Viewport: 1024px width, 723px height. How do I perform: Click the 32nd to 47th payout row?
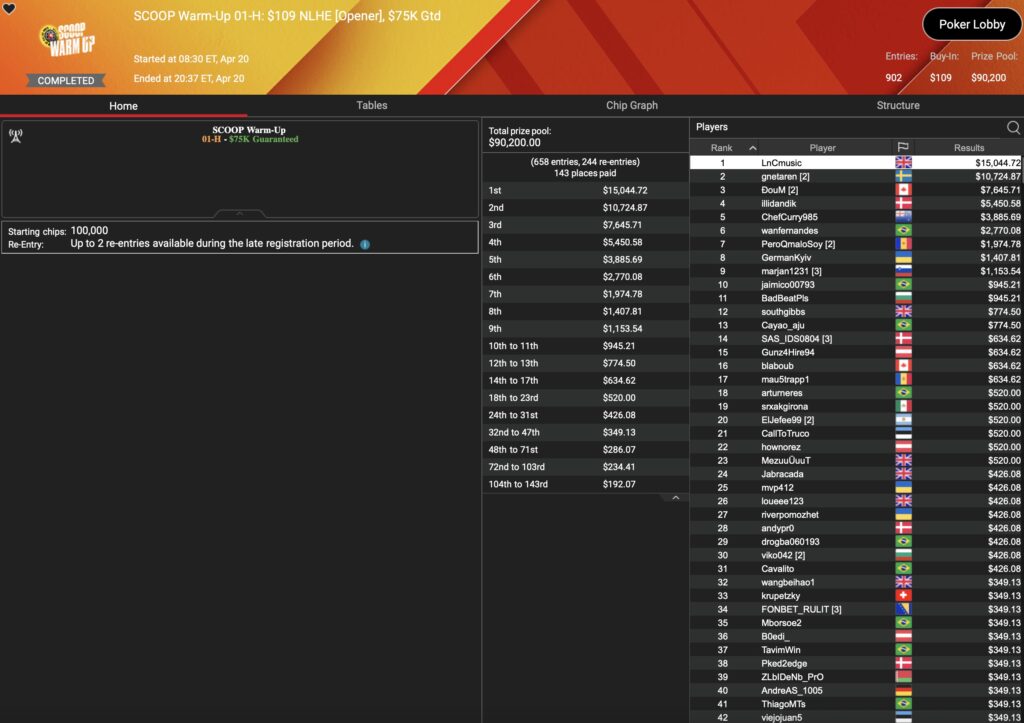pos(585,432)
